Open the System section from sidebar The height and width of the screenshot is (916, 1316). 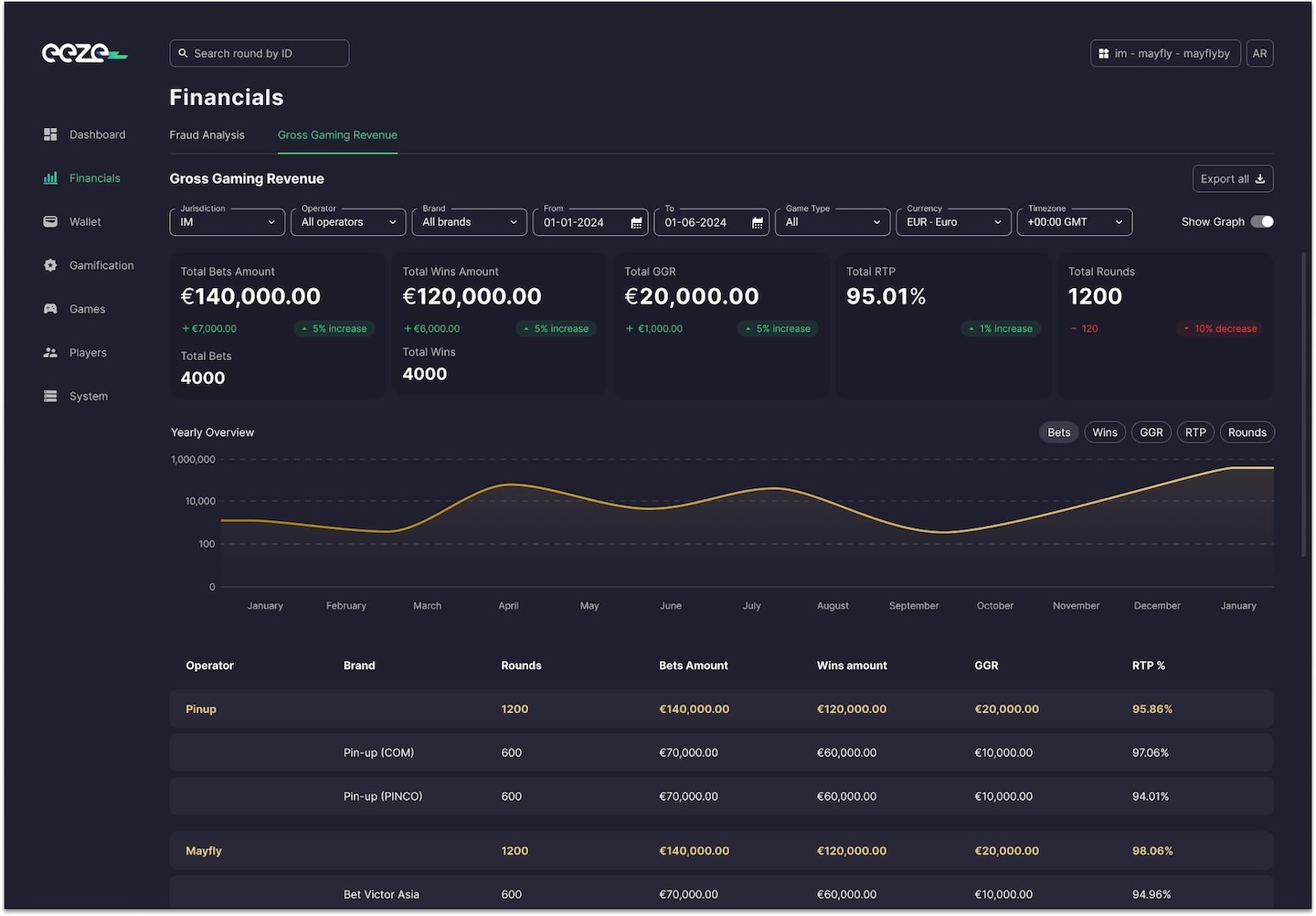coord(50,396)
